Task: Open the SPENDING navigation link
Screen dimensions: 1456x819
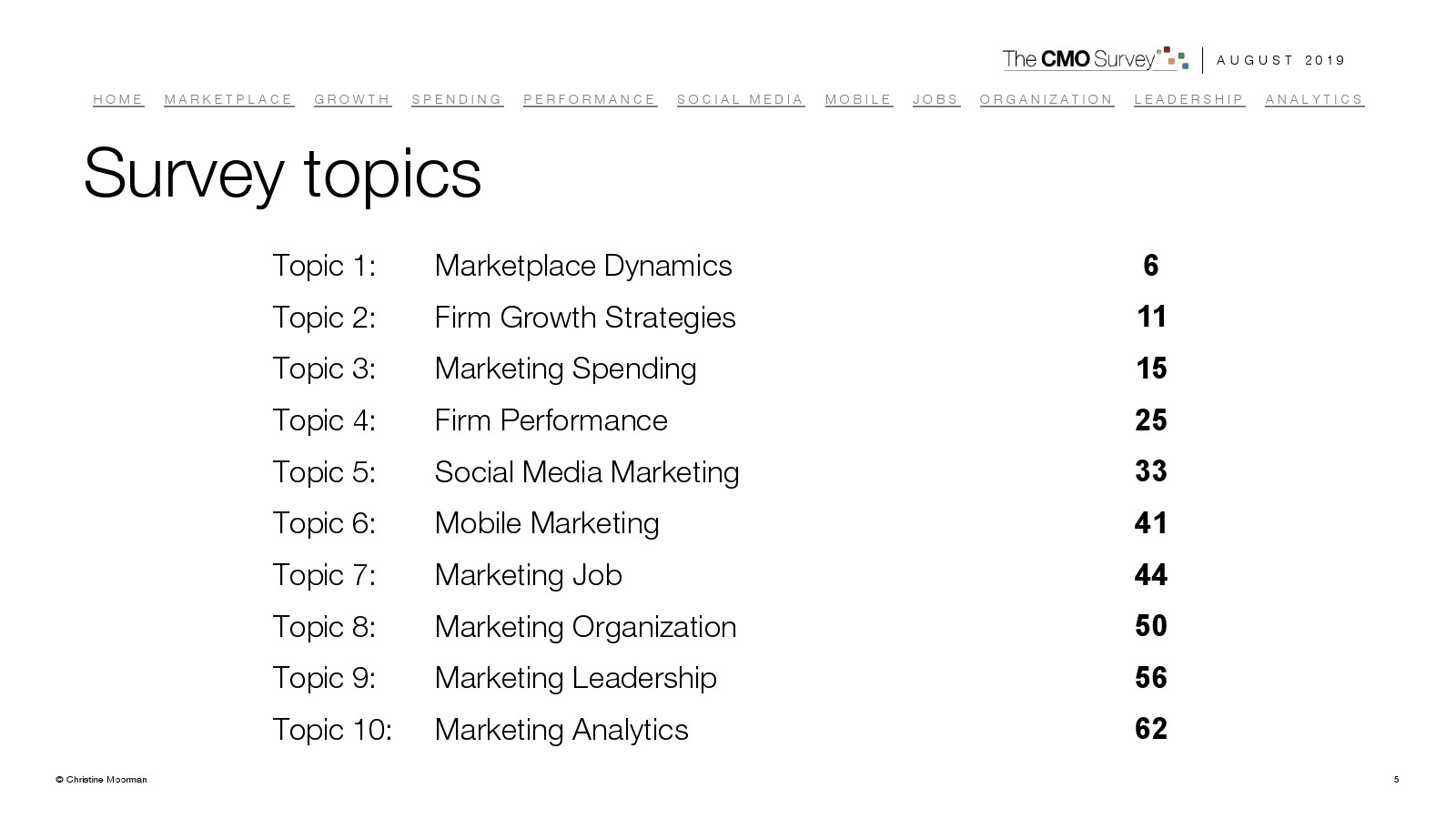Action: click(x=457, y=99)
